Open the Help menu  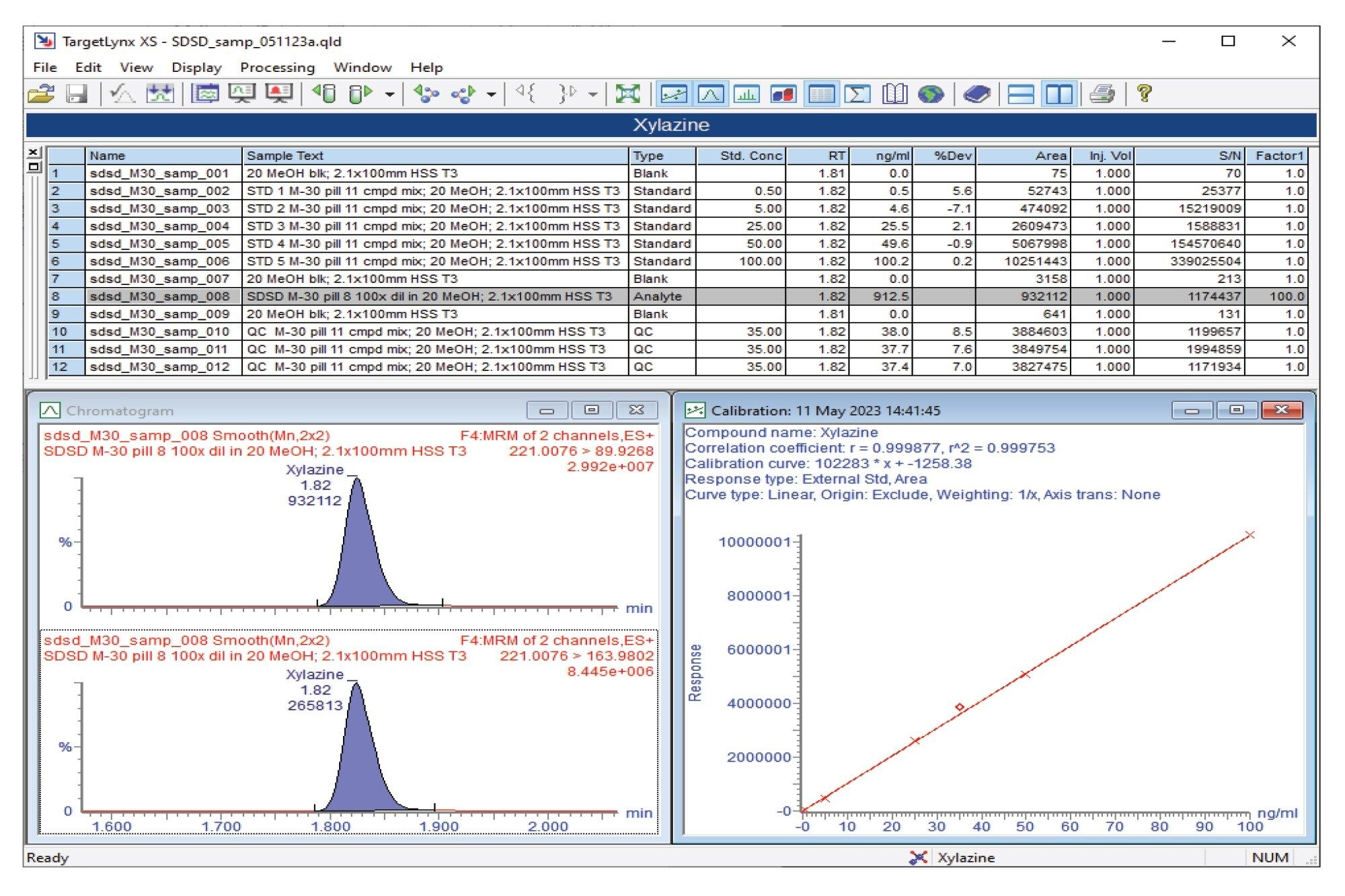pyautogui.click(x=426, y=67)
